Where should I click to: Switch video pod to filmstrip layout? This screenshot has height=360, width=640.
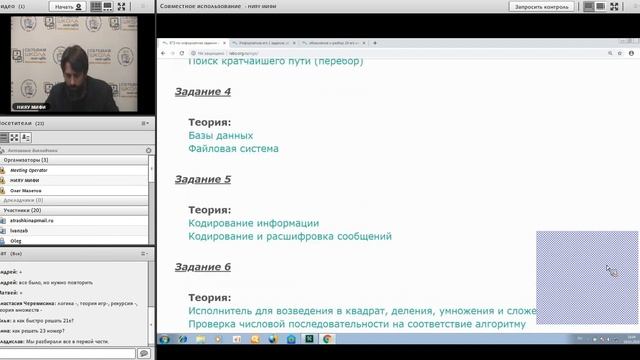[x=108, y=7]
